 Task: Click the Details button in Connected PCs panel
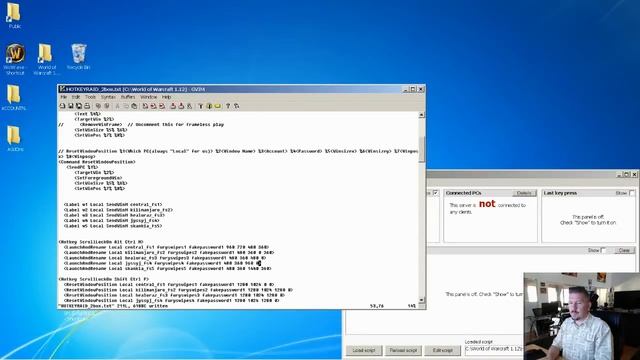[524, 193]
